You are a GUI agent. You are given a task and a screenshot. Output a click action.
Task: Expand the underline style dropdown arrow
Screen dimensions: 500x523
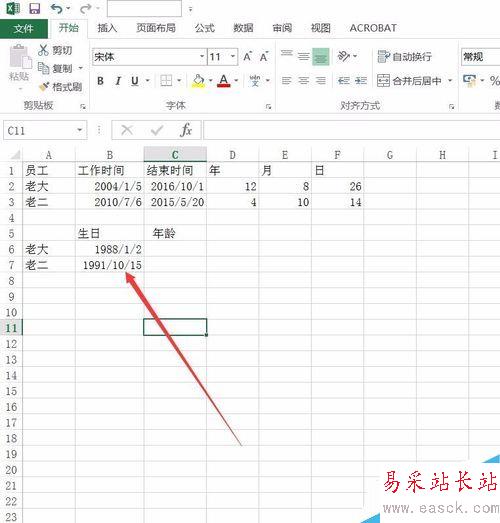(x=147, y=81)
